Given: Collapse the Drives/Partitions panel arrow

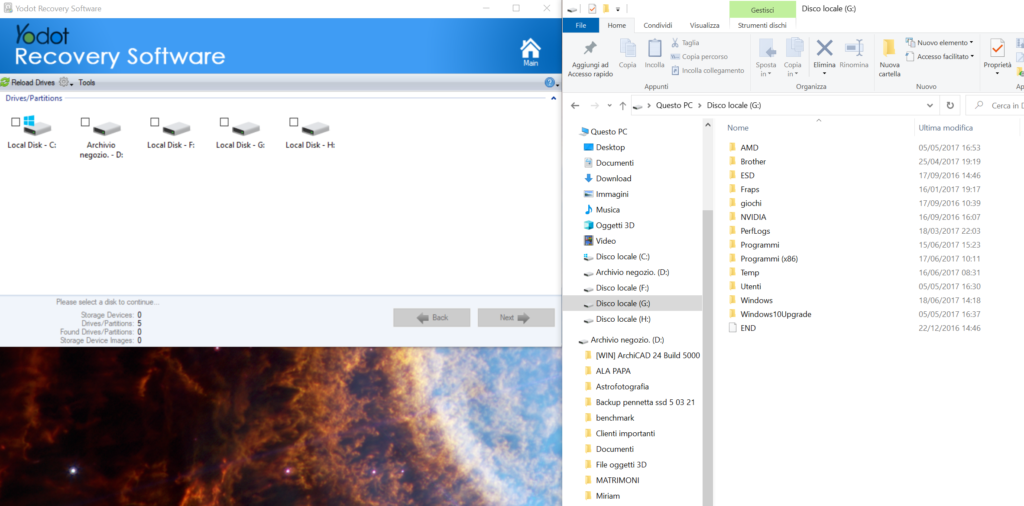Looking at the screenshot, I should point(553,99).
